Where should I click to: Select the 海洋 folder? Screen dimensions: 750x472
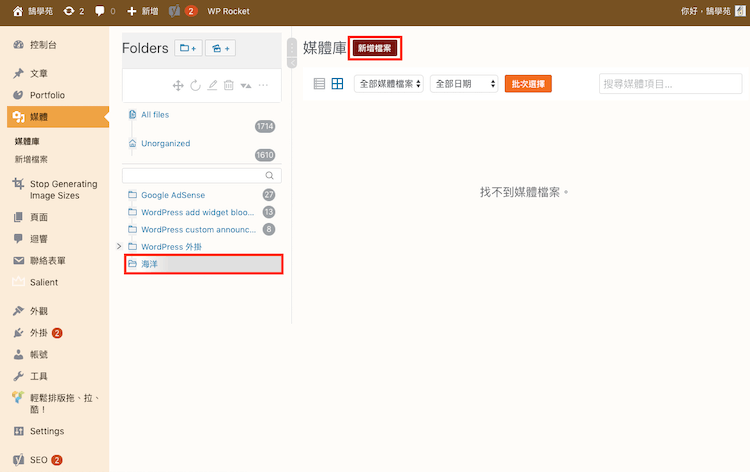pos(203,264)
